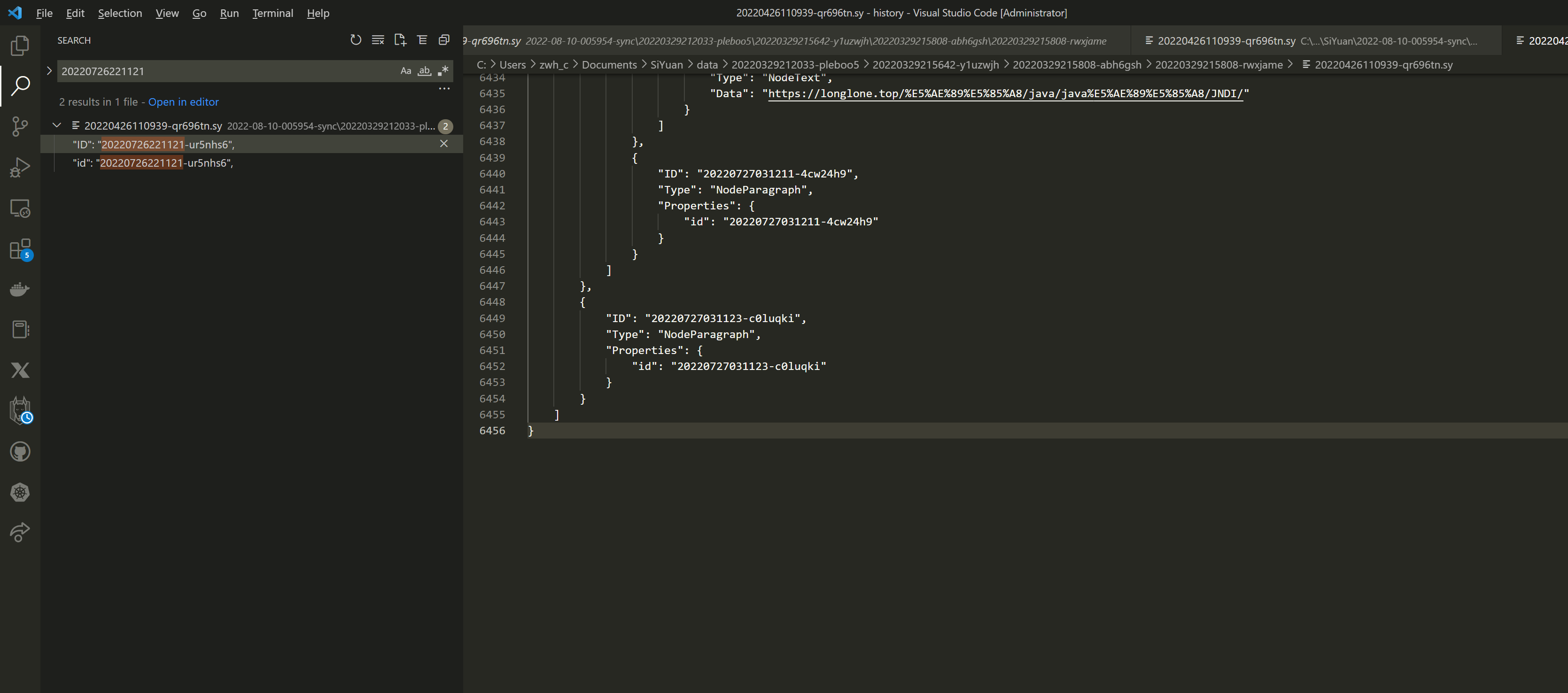Open the Extensions view with badge
The image size is (1568, 693).
pyautogui.click(x=20, y=249)
